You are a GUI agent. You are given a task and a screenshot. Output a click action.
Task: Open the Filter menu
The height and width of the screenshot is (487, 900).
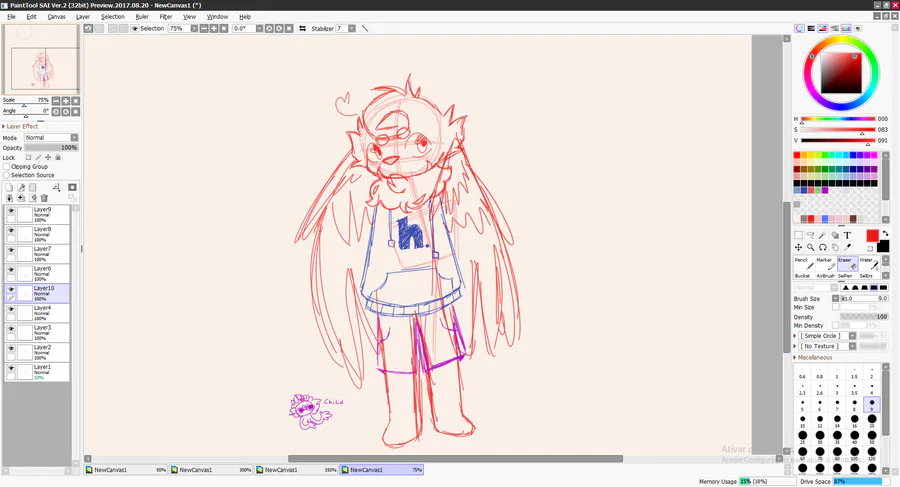[x=166, y=17]
